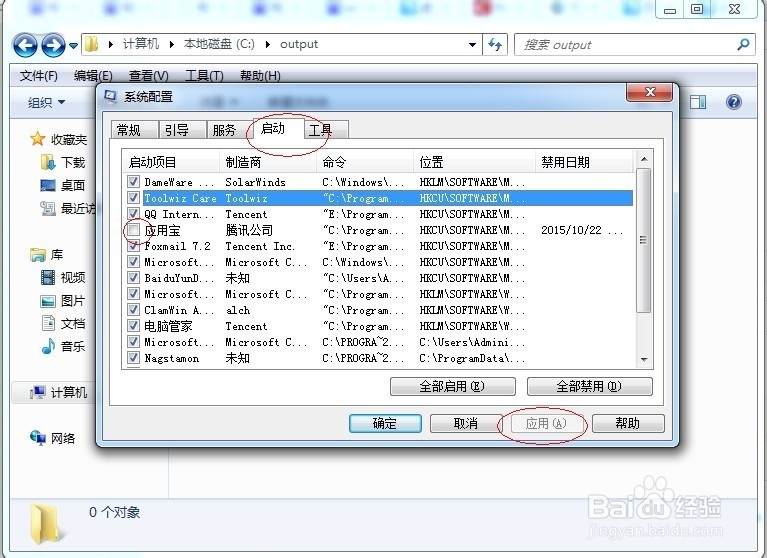Expand the breadcrumb arrow after 计算机
This screenshot has width=767, height=558.
[x=172, y=45]
